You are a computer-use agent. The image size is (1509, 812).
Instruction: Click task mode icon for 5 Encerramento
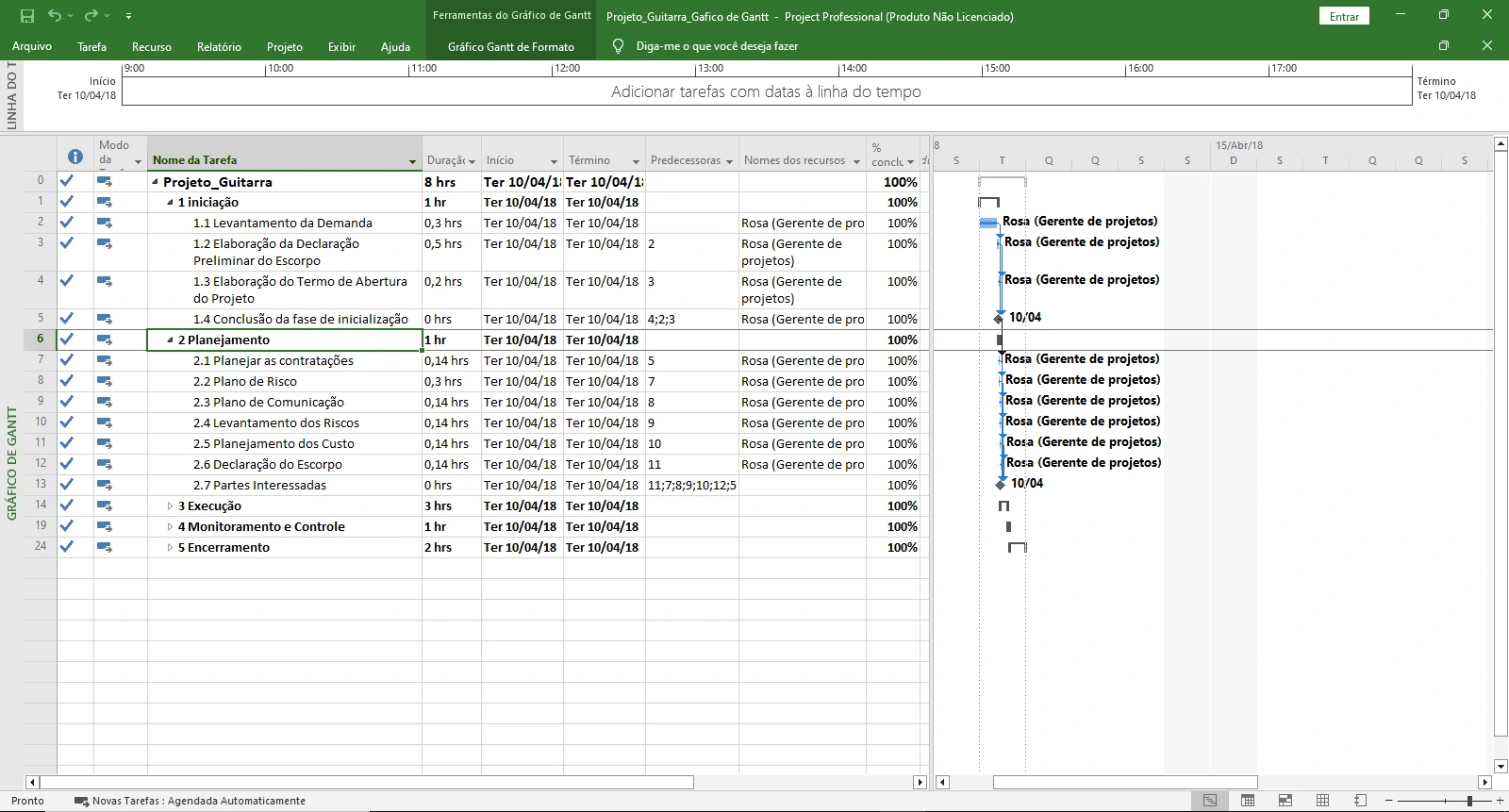pyautogui.click(x=104, y=547)
